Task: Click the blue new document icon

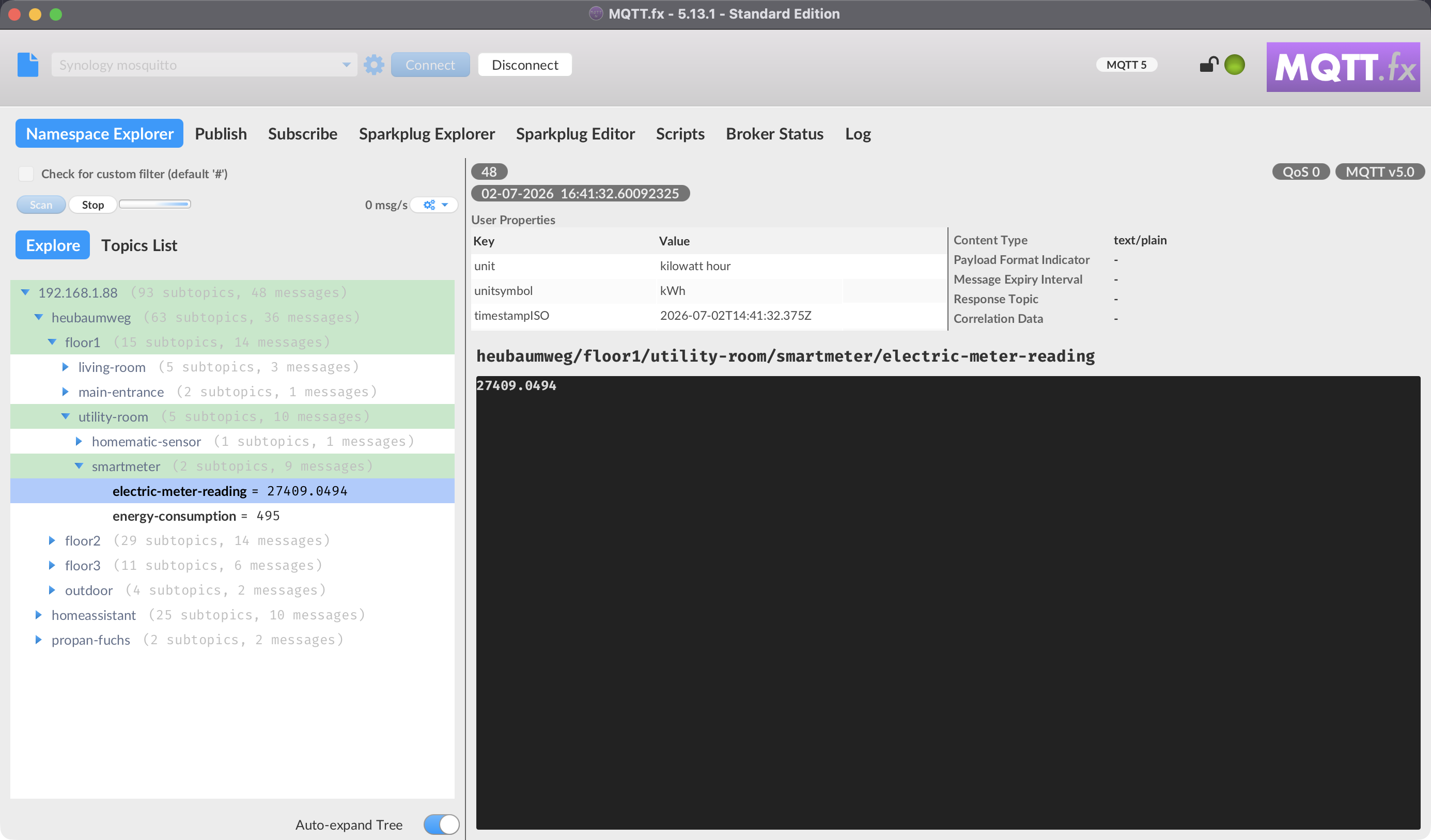Action: [x=27, y=65]
